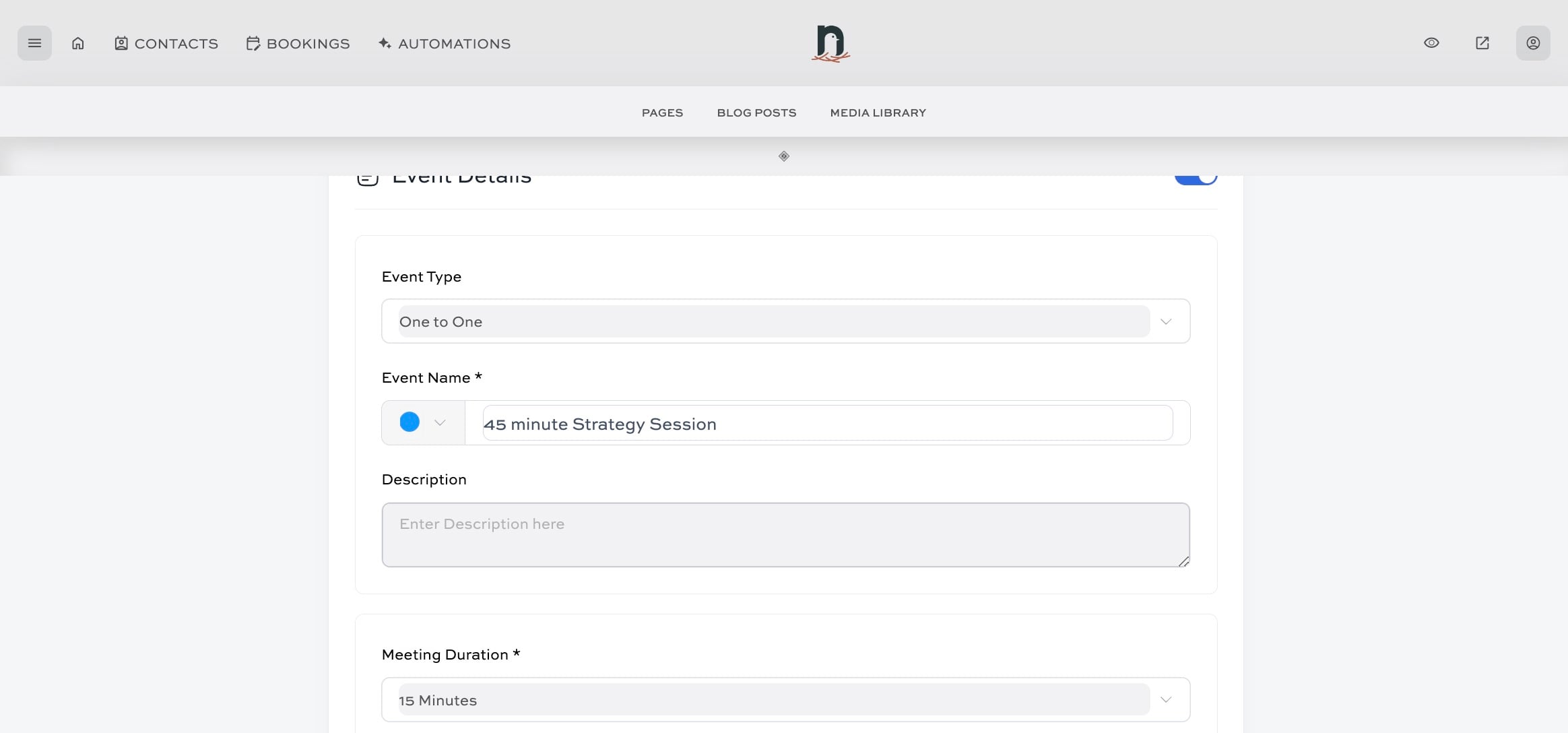Open the hamburger menu
The height and width of the screenshot is (733, 1568).
(x=34, y=43)
